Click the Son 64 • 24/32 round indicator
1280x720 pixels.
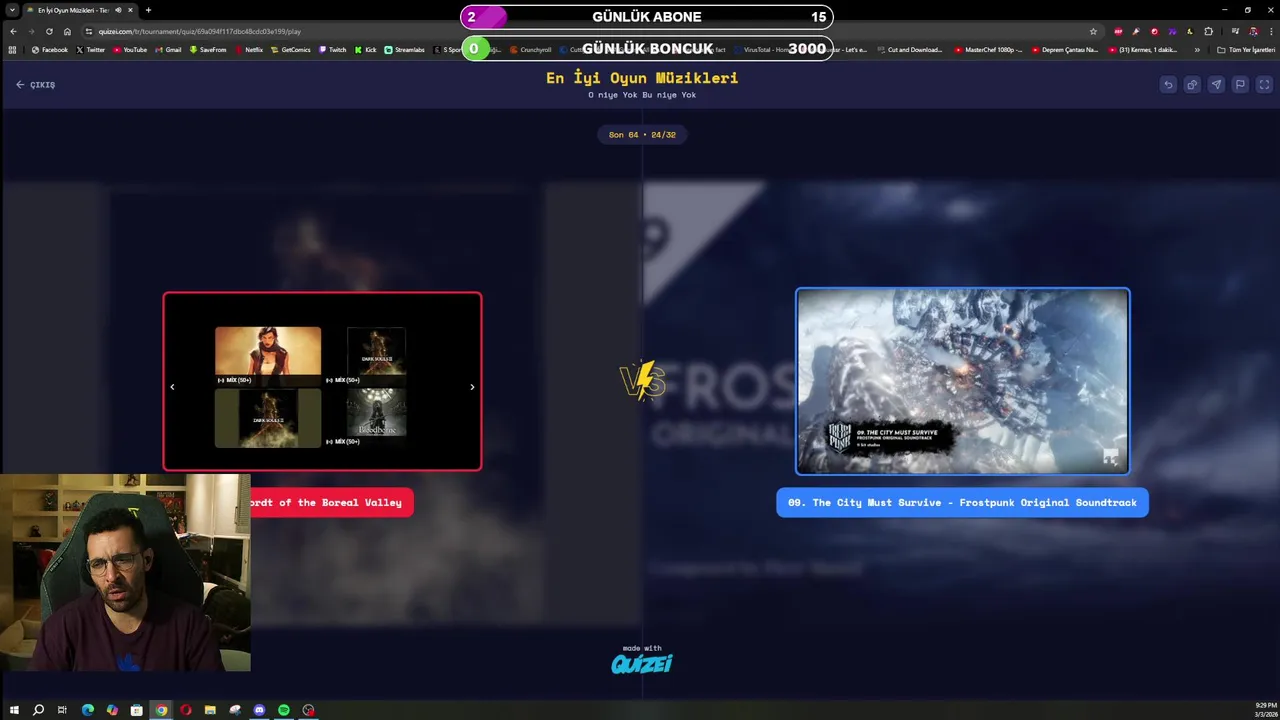point(642,135)
